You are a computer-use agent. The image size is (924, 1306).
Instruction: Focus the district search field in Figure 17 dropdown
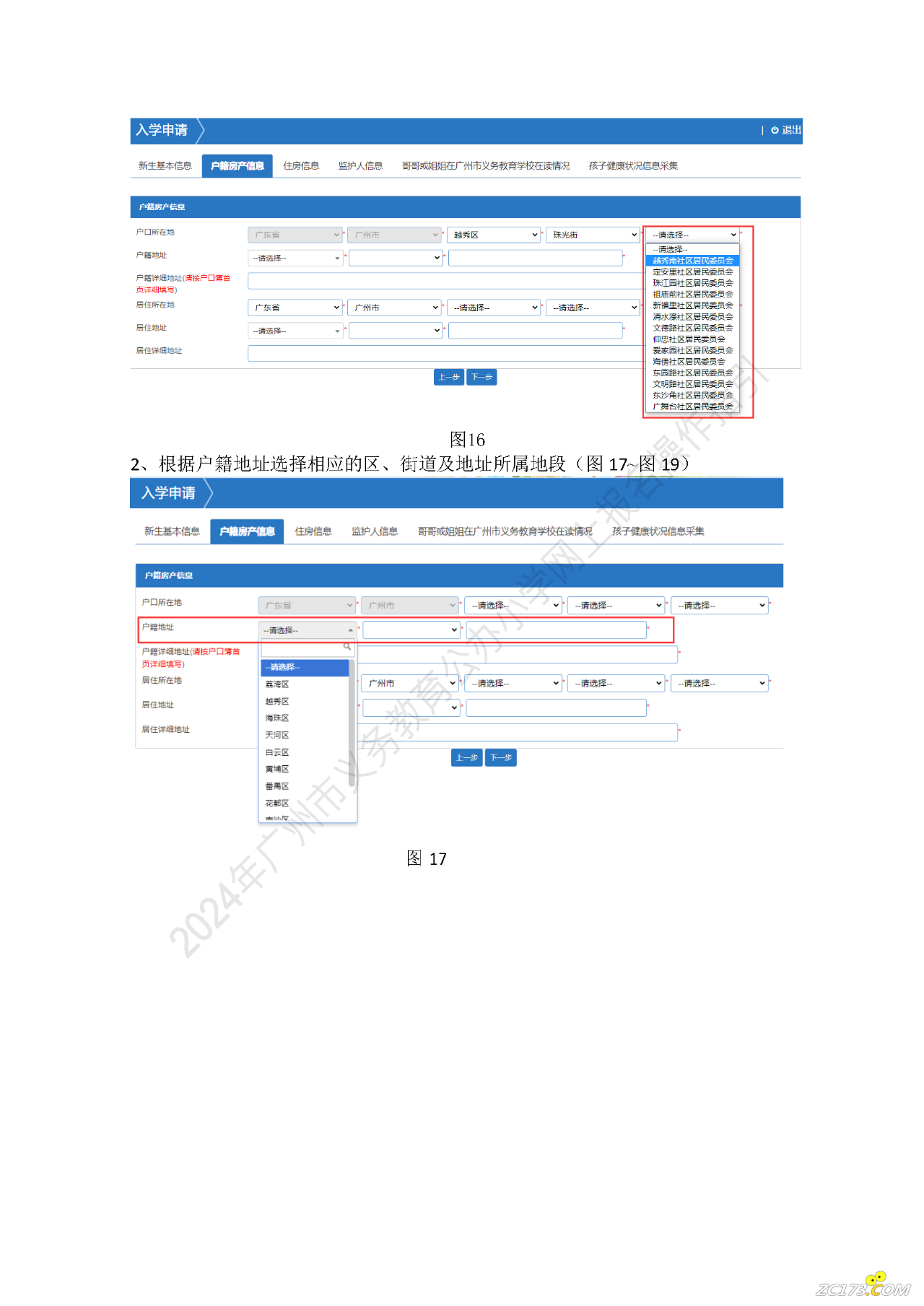pos(308,648)
